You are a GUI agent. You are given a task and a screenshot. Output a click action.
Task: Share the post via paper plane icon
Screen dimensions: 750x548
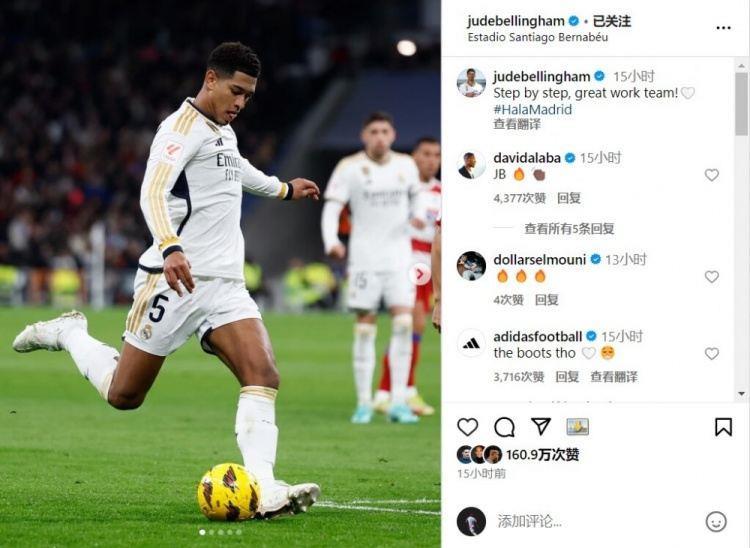[x=541, y=426]
